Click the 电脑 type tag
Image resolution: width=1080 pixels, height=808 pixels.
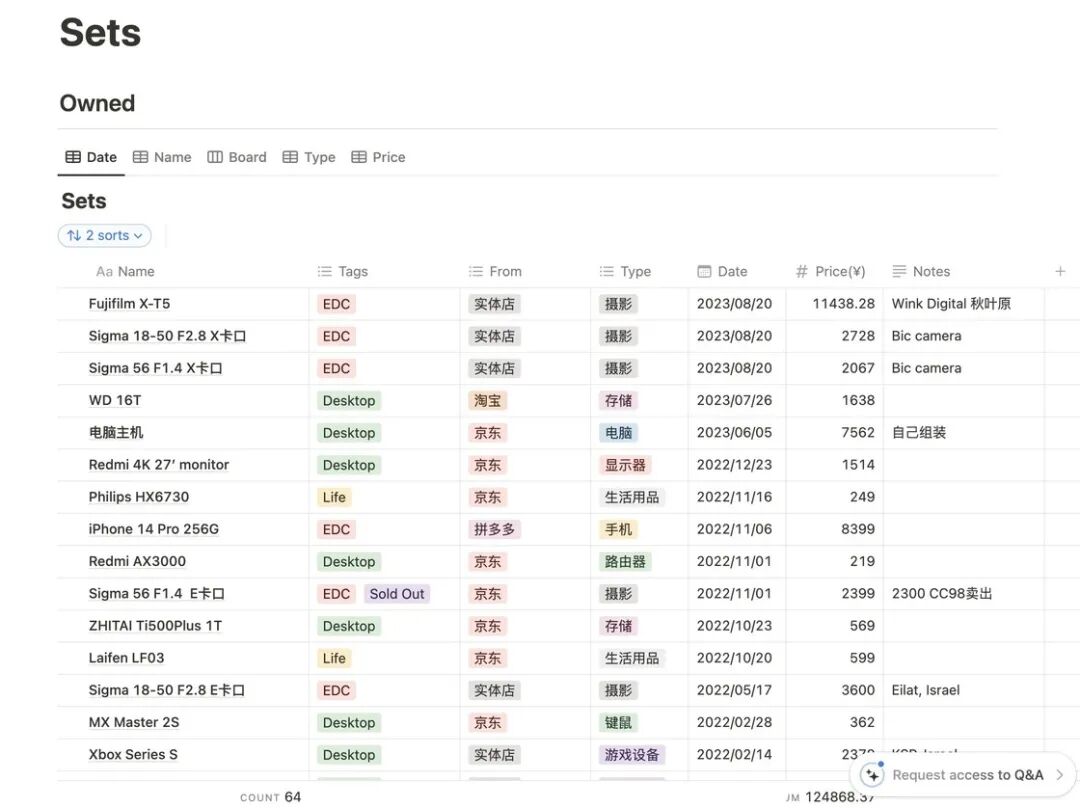click(619, 433)
